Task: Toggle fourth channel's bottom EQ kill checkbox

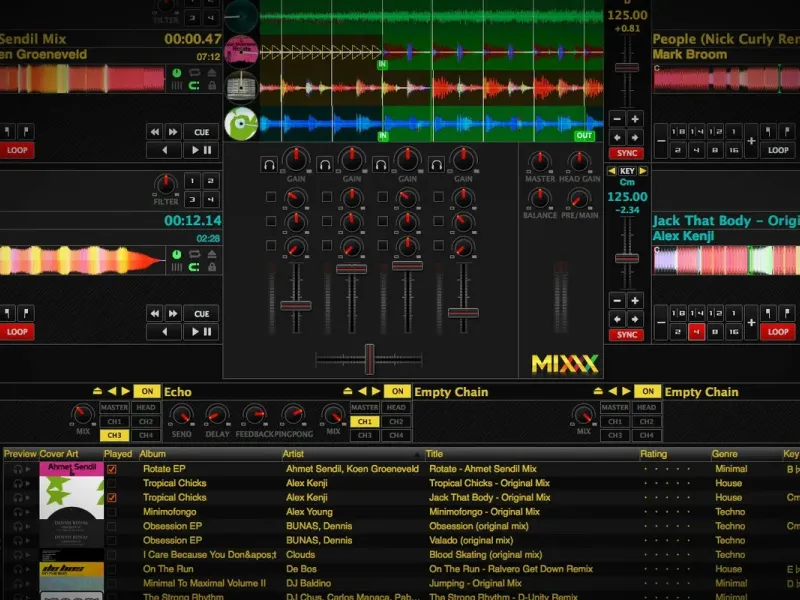Action: coord(438,245)
